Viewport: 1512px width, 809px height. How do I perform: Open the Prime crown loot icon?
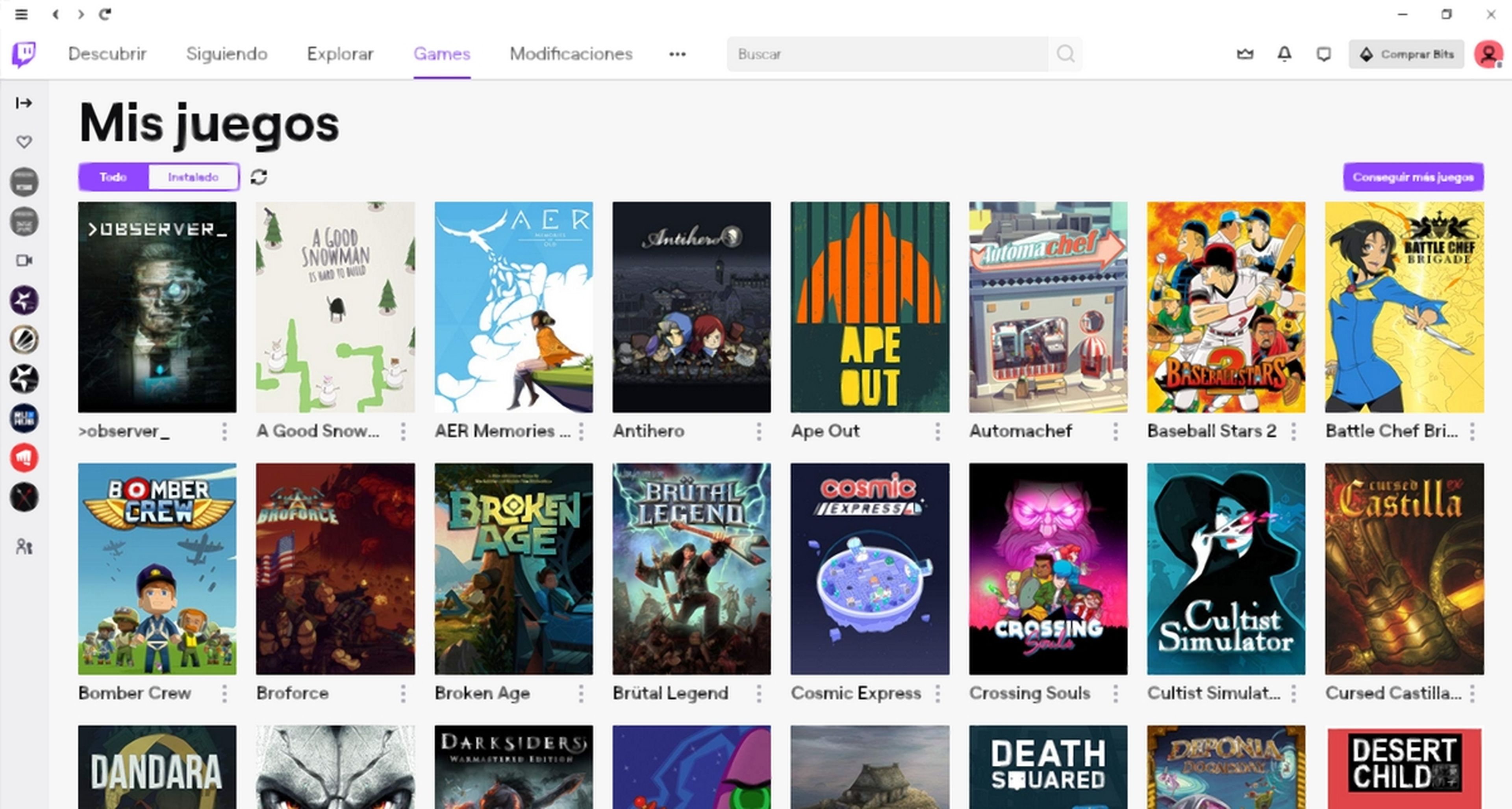pyautogui.click(x=1245, y=54)
